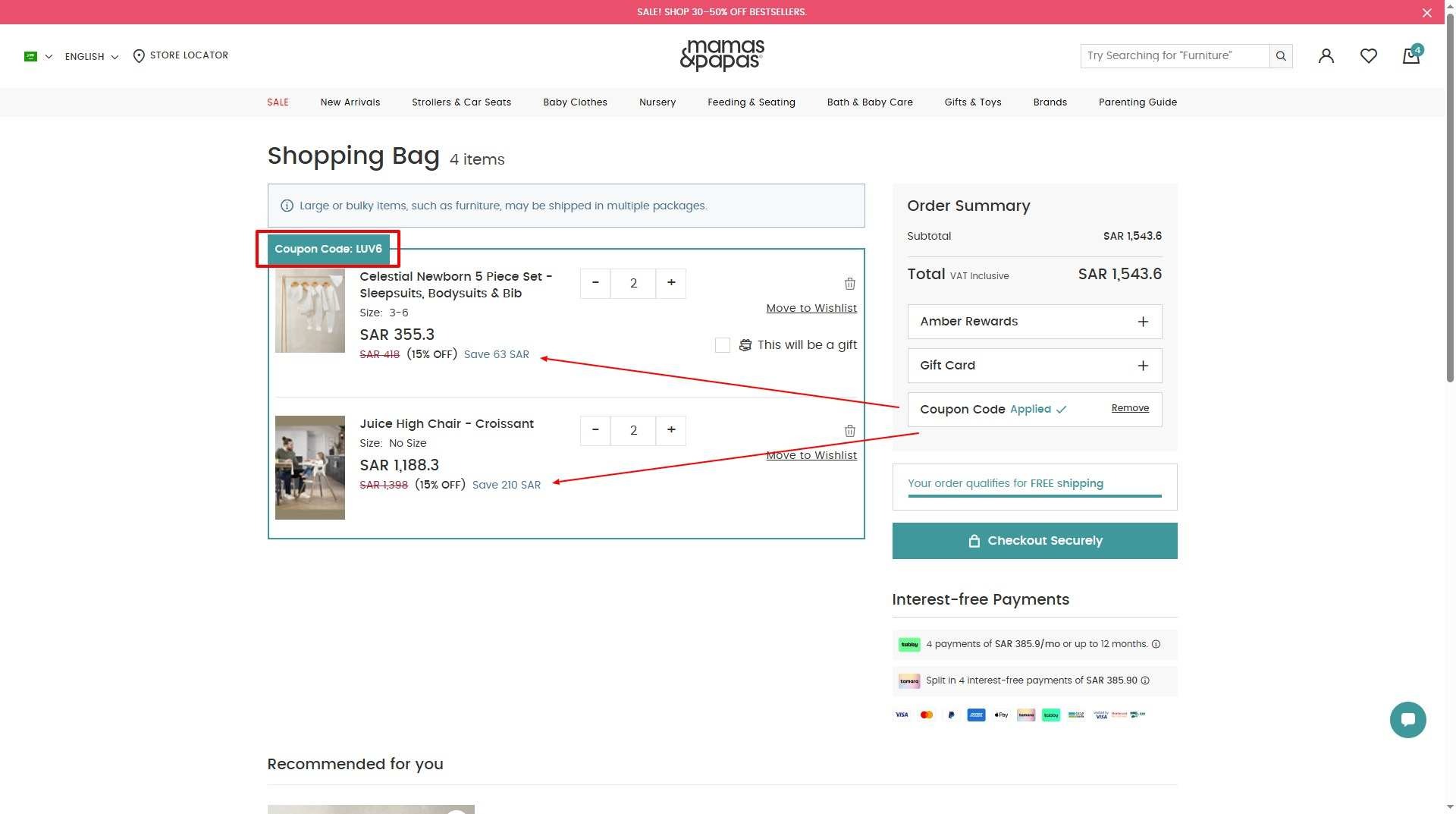
Task: Tick the 'This will be a gift' checkbox
Action: (x=723, y=345)
